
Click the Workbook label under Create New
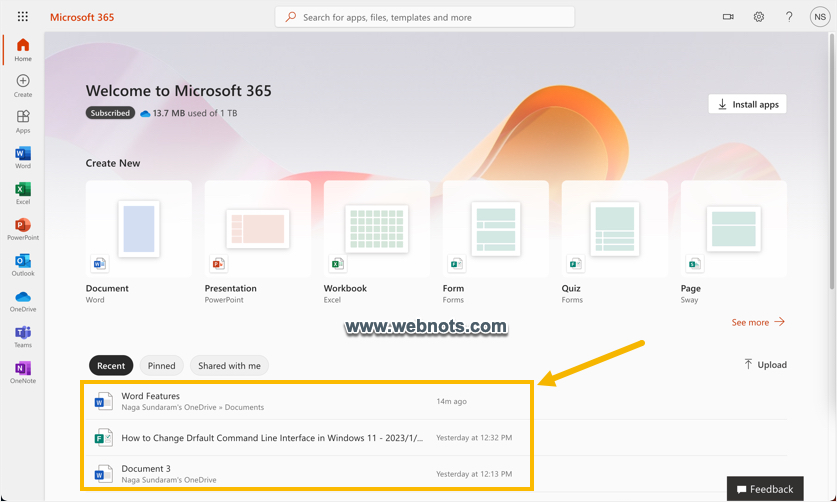point(345,288)
